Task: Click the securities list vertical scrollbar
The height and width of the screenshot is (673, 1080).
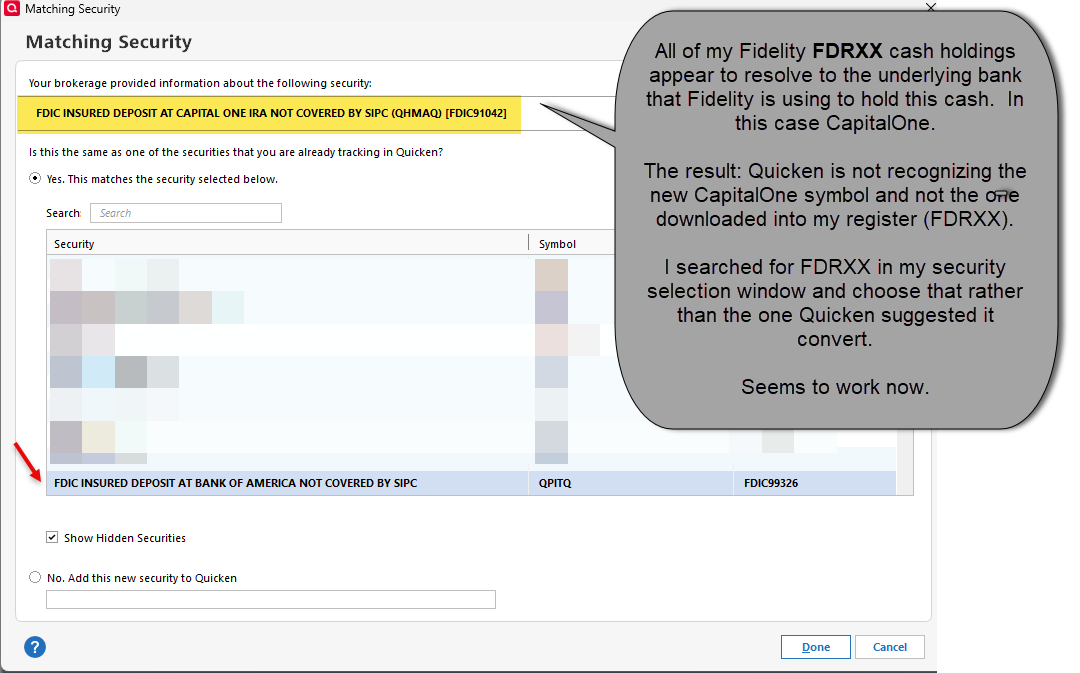Action: coord(905,463)
